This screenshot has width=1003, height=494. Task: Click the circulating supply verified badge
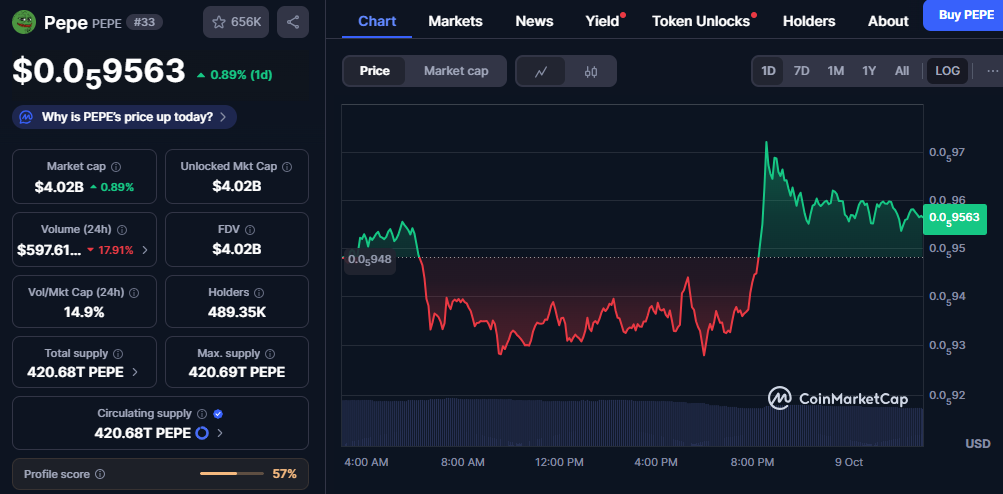pos(218,413)
